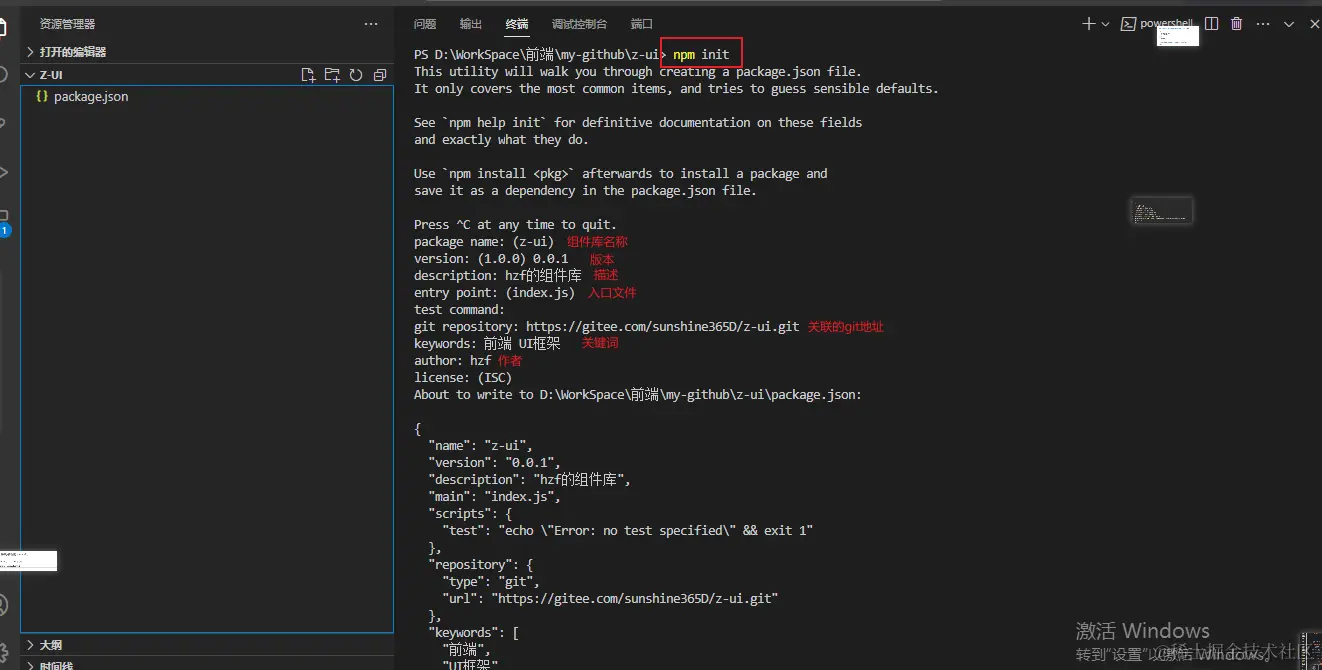Switch to the 输出 tab
The image size is (1322, 670).
click(471, 24)
